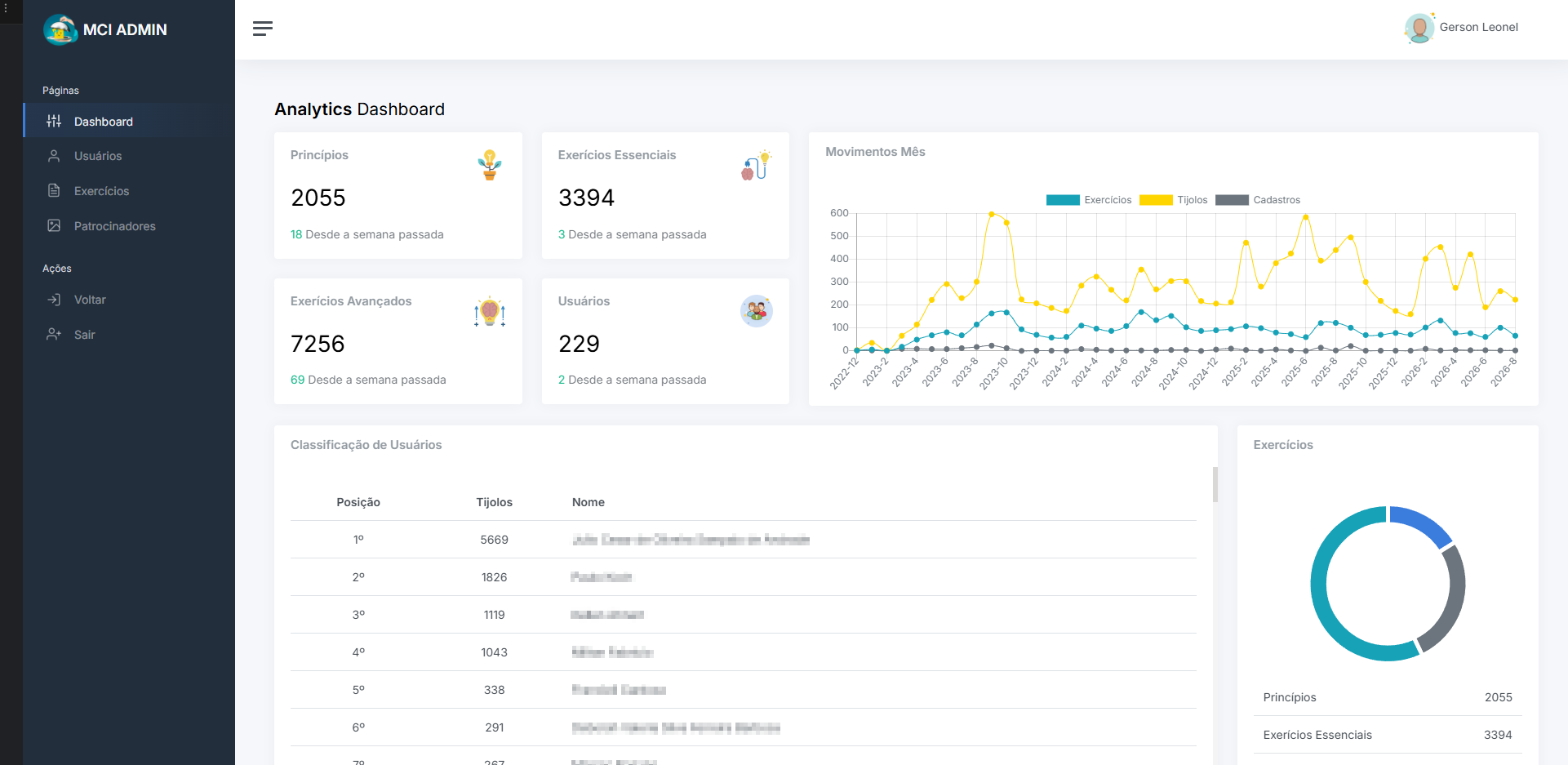Screen dimensions: 1568x765
Task: Open the Dashboard page
Action: pos(129,121)
